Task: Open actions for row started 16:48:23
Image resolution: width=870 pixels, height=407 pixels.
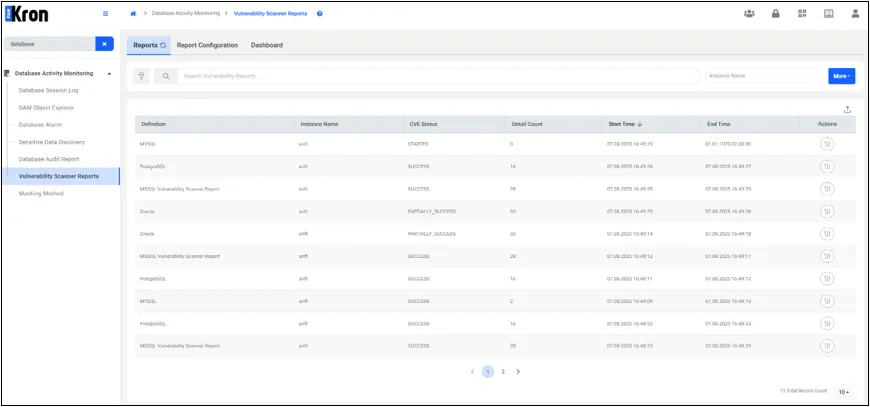Action: (827, 345)
